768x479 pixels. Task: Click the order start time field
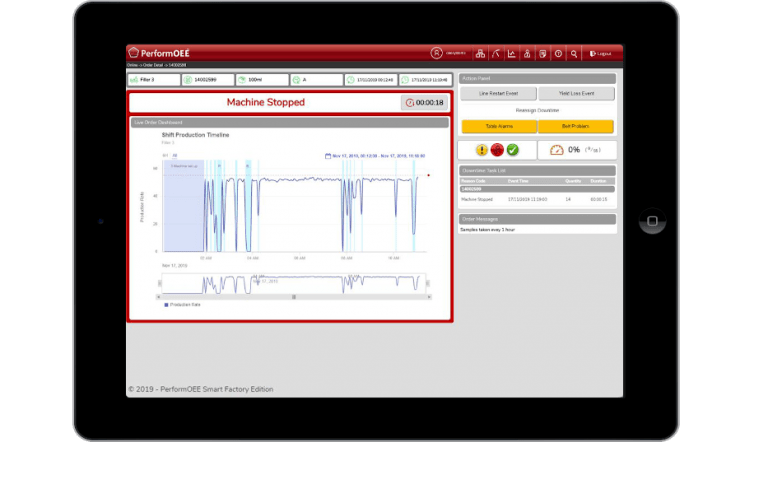pyautogui.click(x=371, y=79)
